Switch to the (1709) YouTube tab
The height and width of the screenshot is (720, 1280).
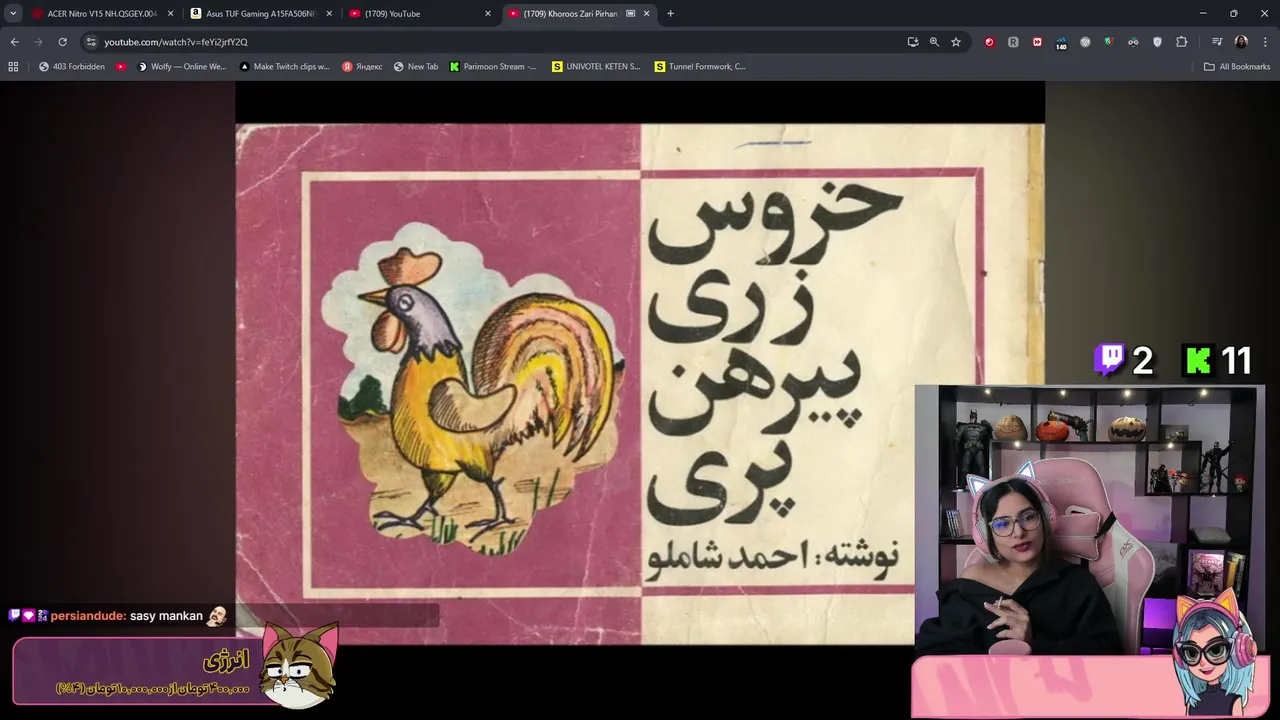pos(419,13)
